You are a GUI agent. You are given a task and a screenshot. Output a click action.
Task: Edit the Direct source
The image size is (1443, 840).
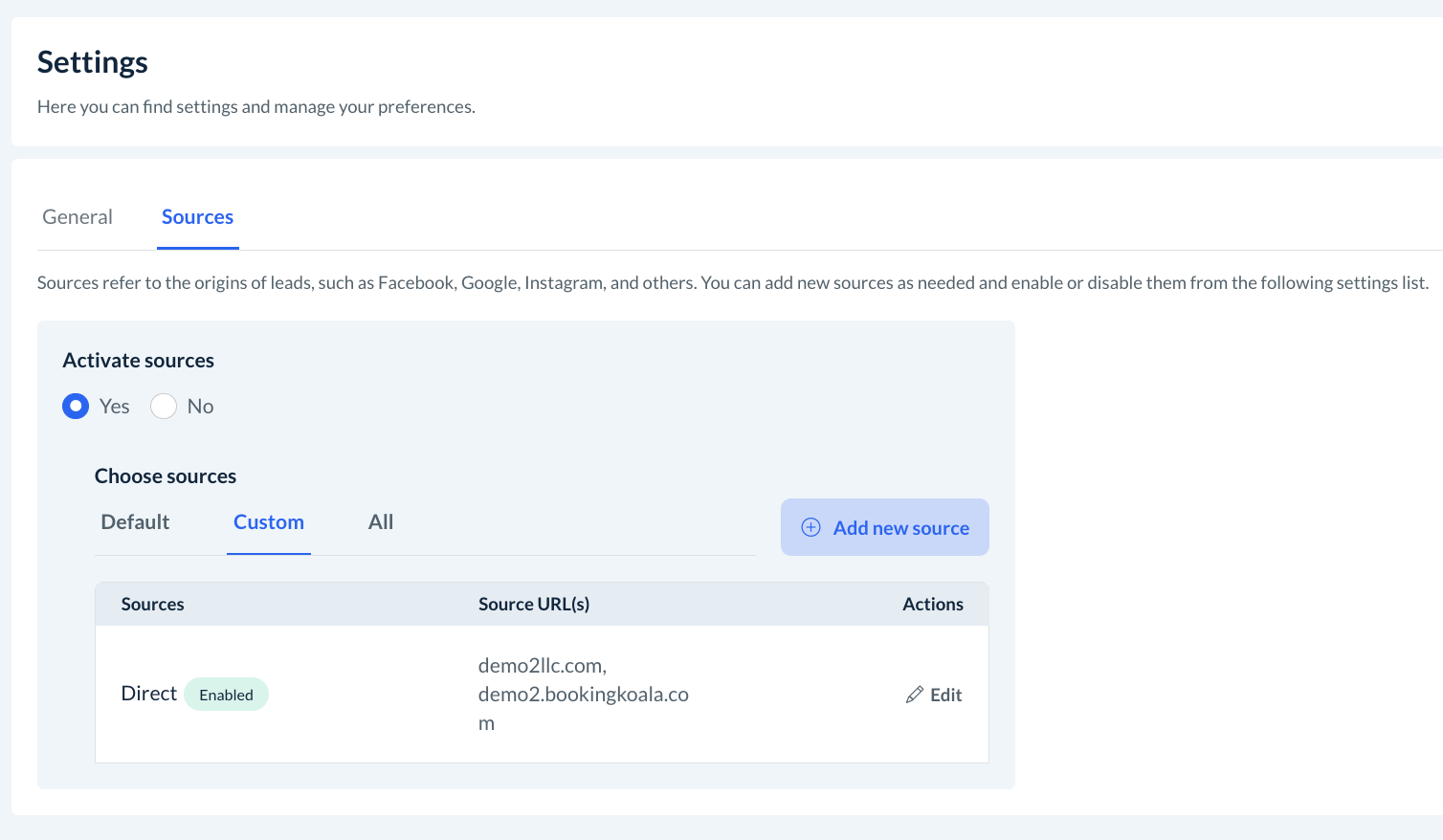(944, 695)
